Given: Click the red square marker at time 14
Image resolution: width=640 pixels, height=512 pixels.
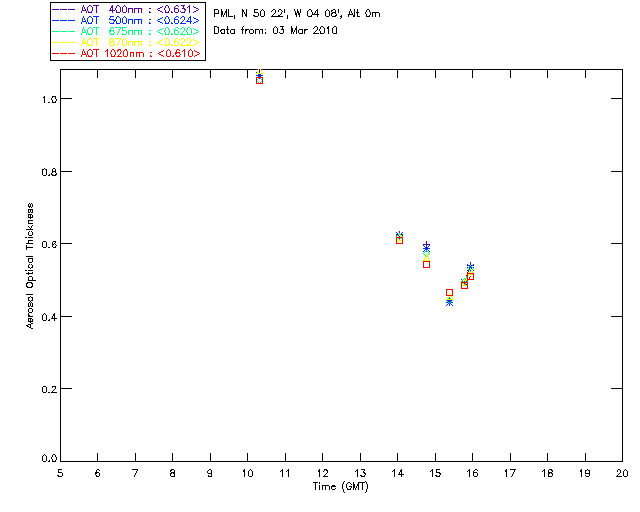Looking at the screenshot, I should click(x=399, y=240).
